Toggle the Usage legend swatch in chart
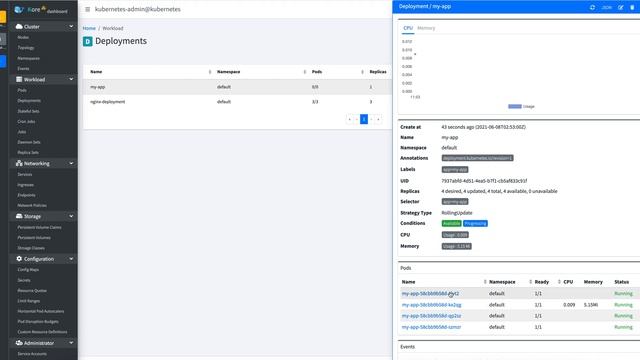This screenshot has width=640, height=360. pyautogui.click(x=515, y=107)
